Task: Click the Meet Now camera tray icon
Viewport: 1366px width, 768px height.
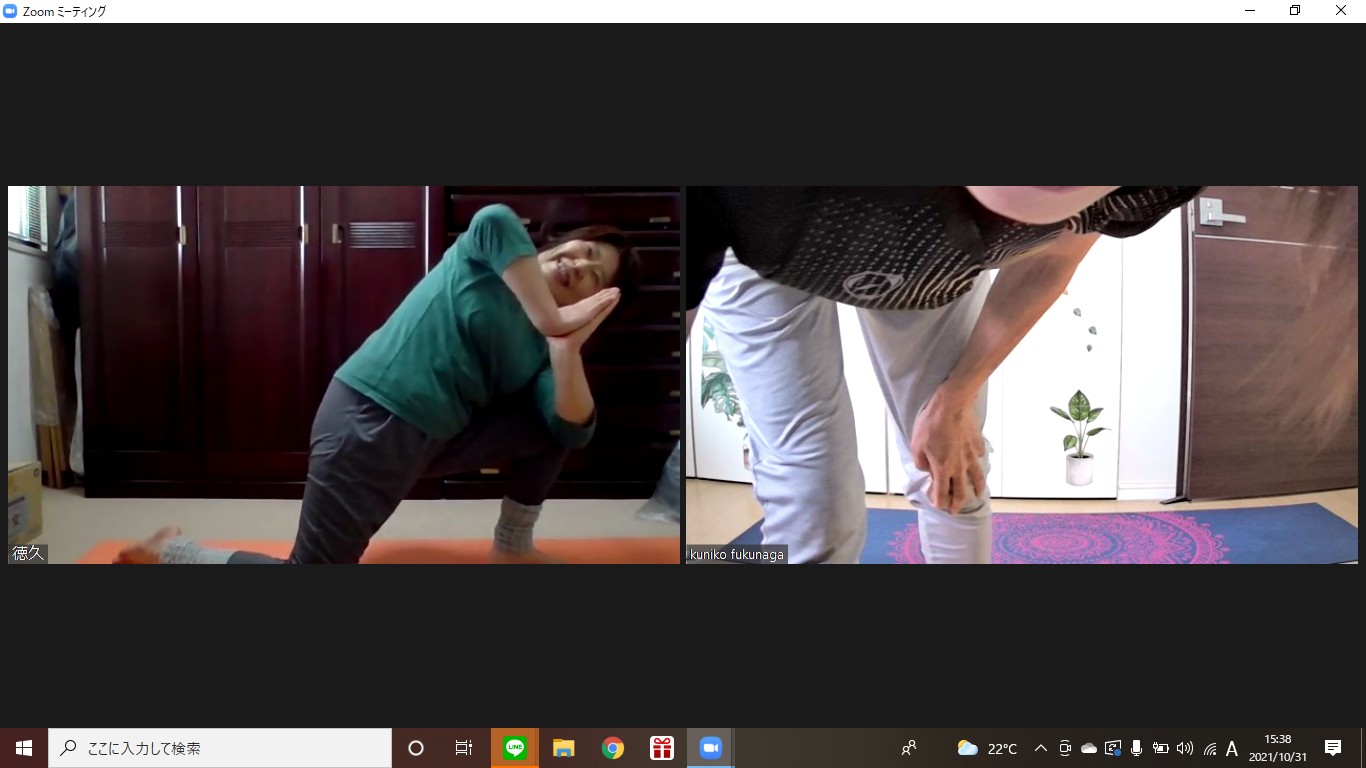Action: [1065, 748]
